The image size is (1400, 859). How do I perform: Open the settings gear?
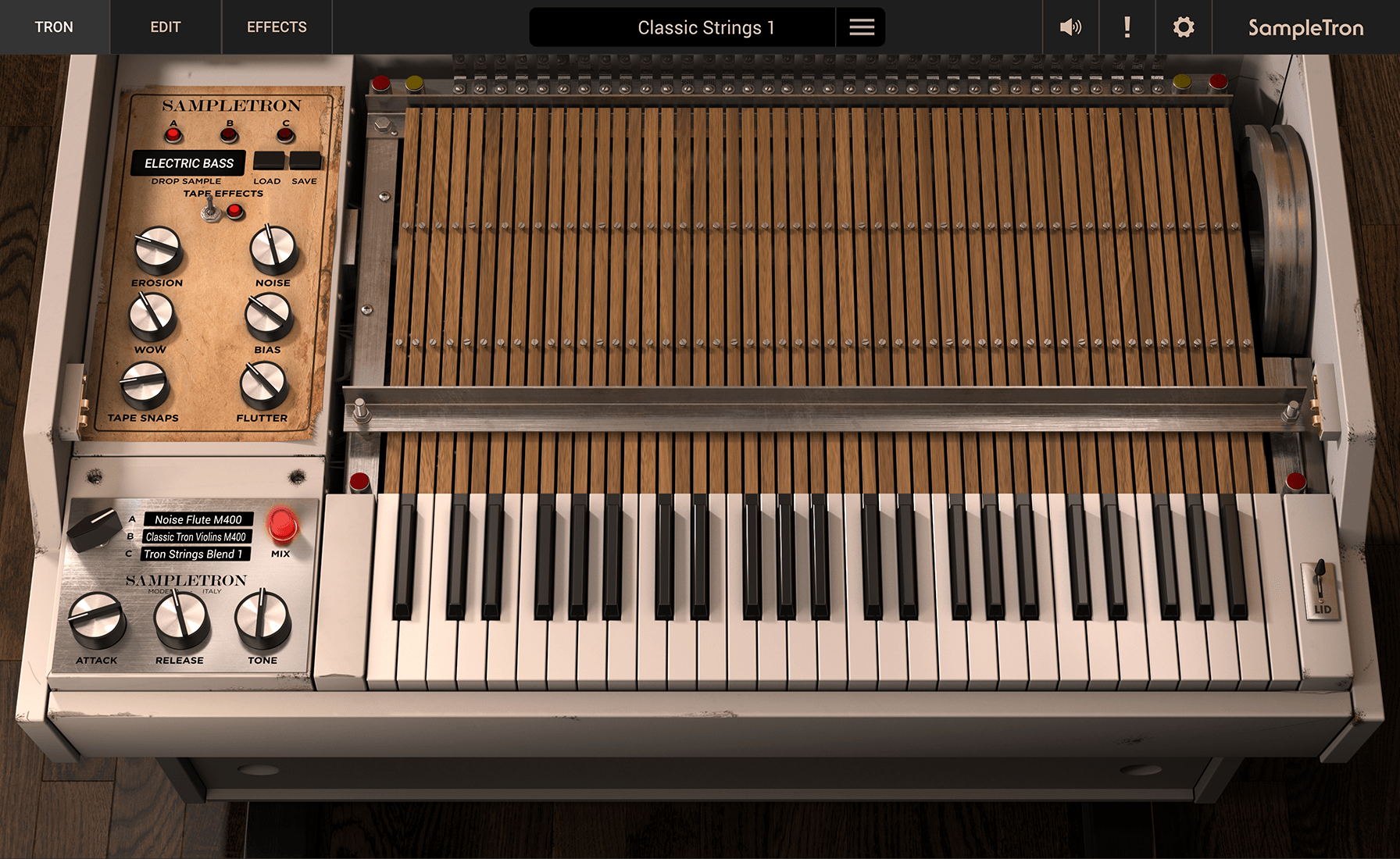pyautogui.click(x=1182, y=27)
